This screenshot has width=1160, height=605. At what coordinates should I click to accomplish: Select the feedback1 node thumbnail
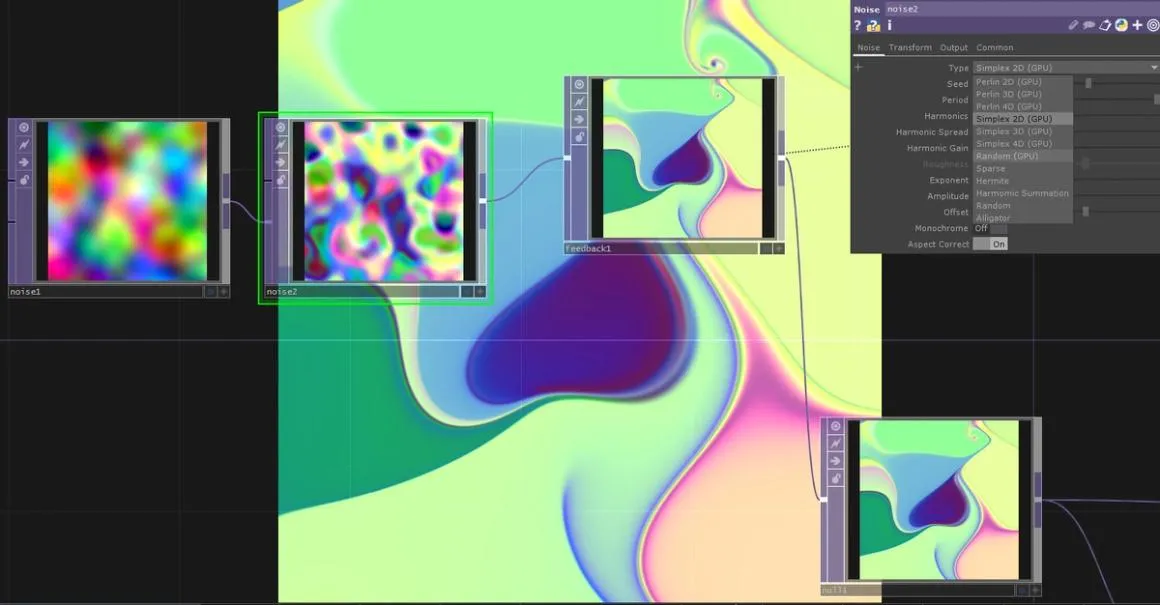coord(682,158)
